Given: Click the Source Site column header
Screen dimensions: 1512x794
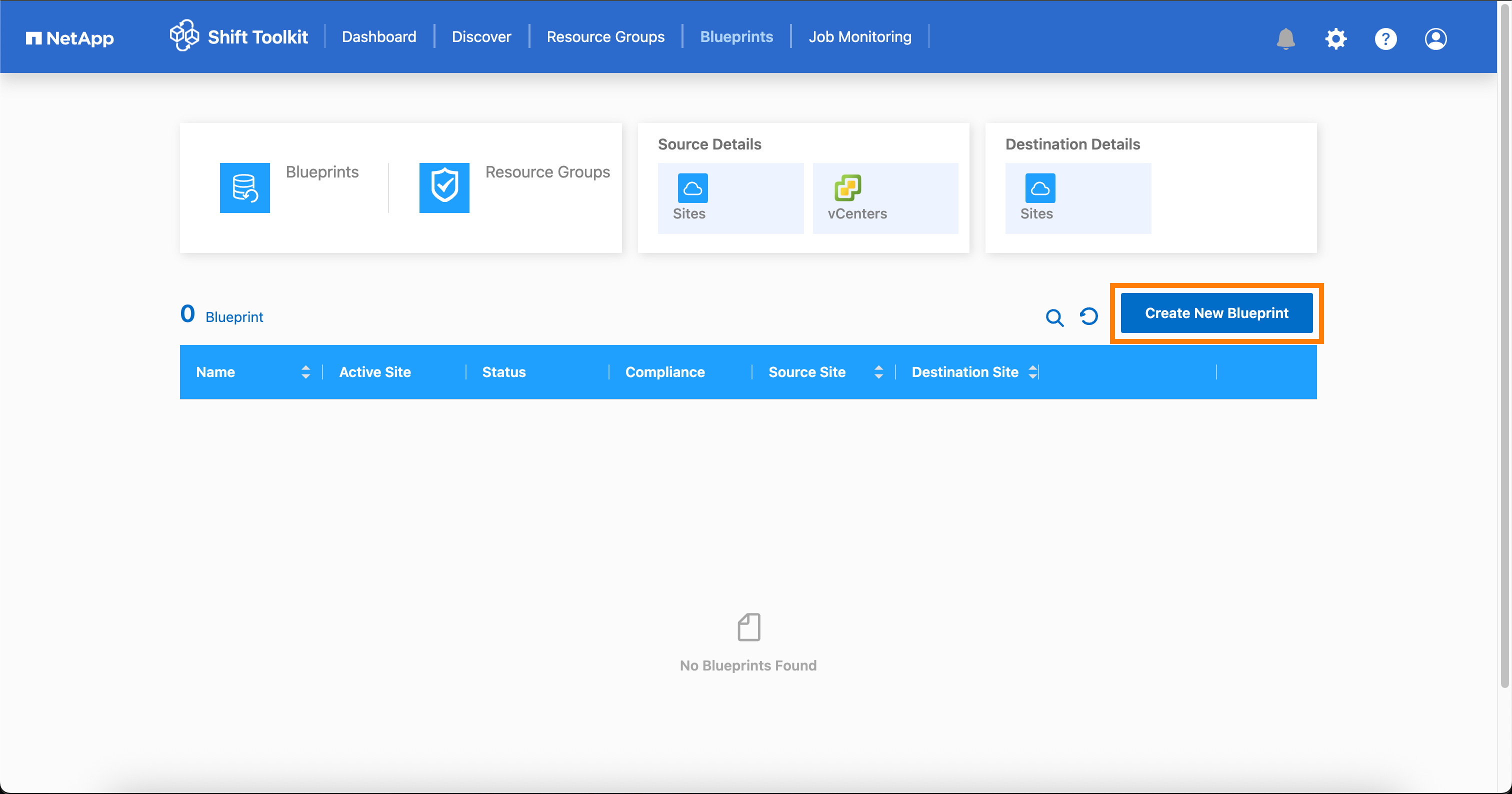Looking at the screenshot, I should point(807,372).
